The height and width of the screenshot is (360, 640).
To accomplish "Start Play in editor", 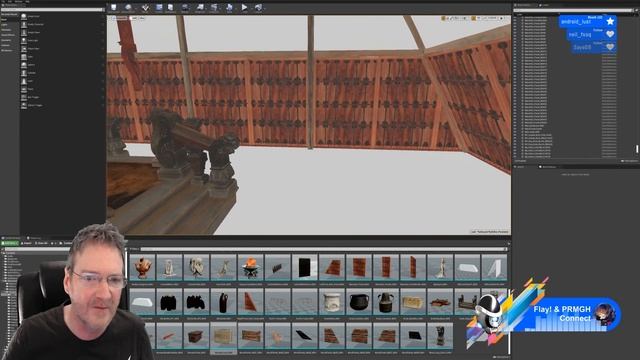I will (x=244, y=8).
